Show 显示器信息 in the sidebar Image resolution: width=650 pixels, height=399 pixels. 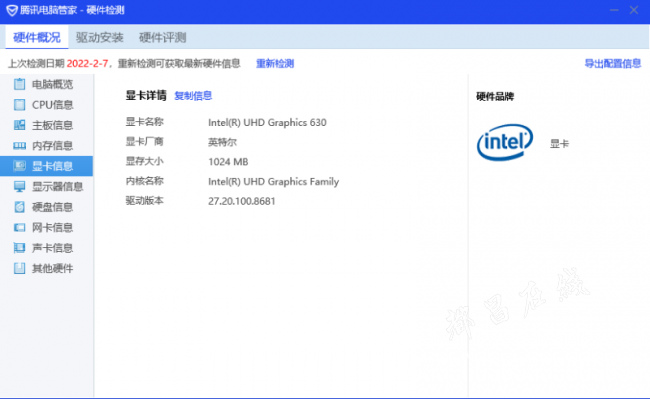(x=46, y=186)
